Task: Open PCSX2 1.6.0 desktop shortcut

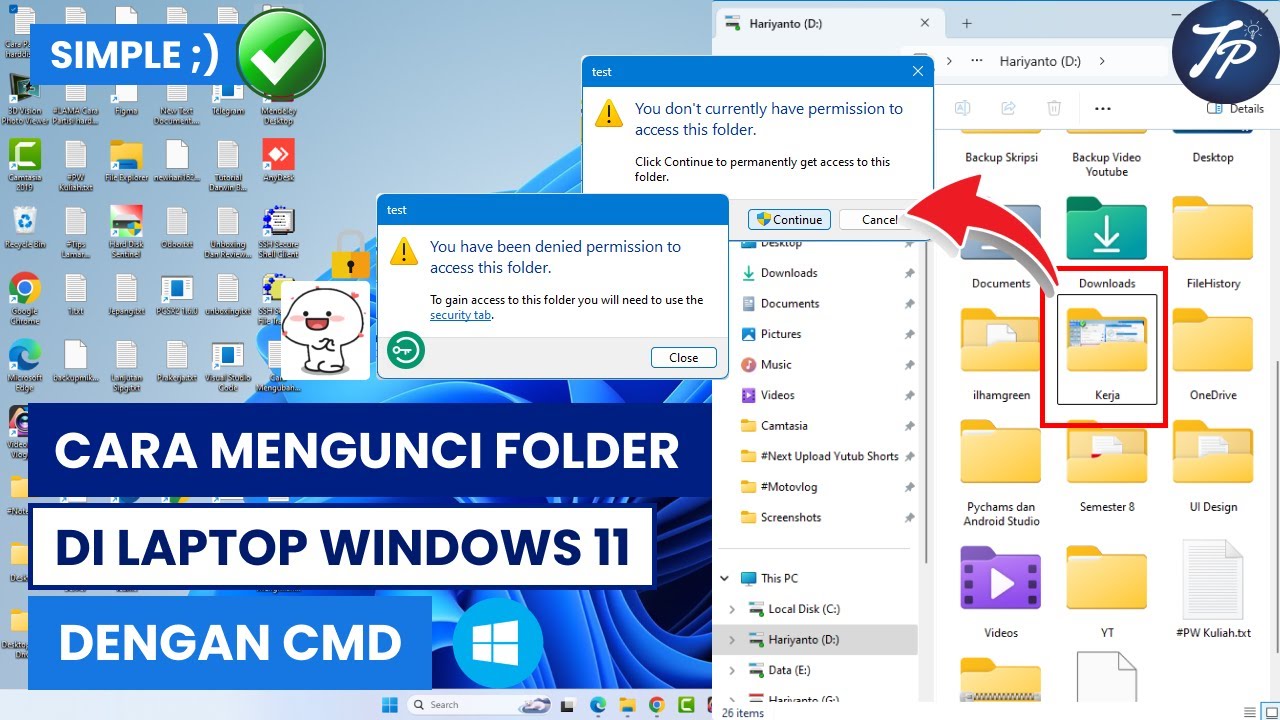Action: (176, 293)
